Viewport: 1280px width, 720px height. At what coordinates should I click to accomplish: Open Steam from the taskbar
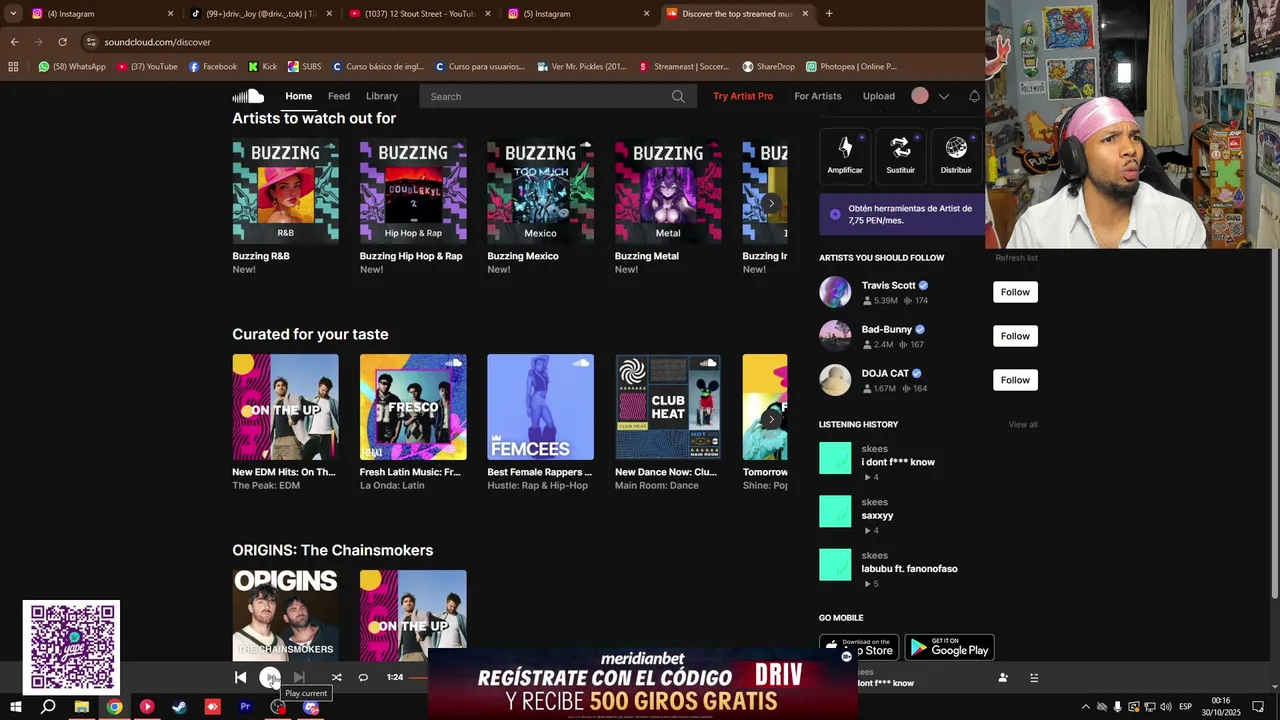(x=179, y=707)
